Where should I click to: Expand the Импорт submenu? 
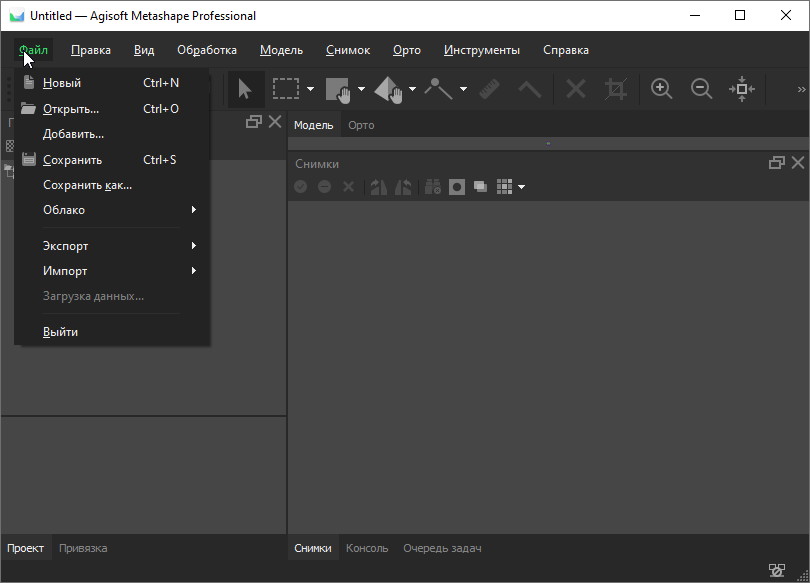[112, 271]
